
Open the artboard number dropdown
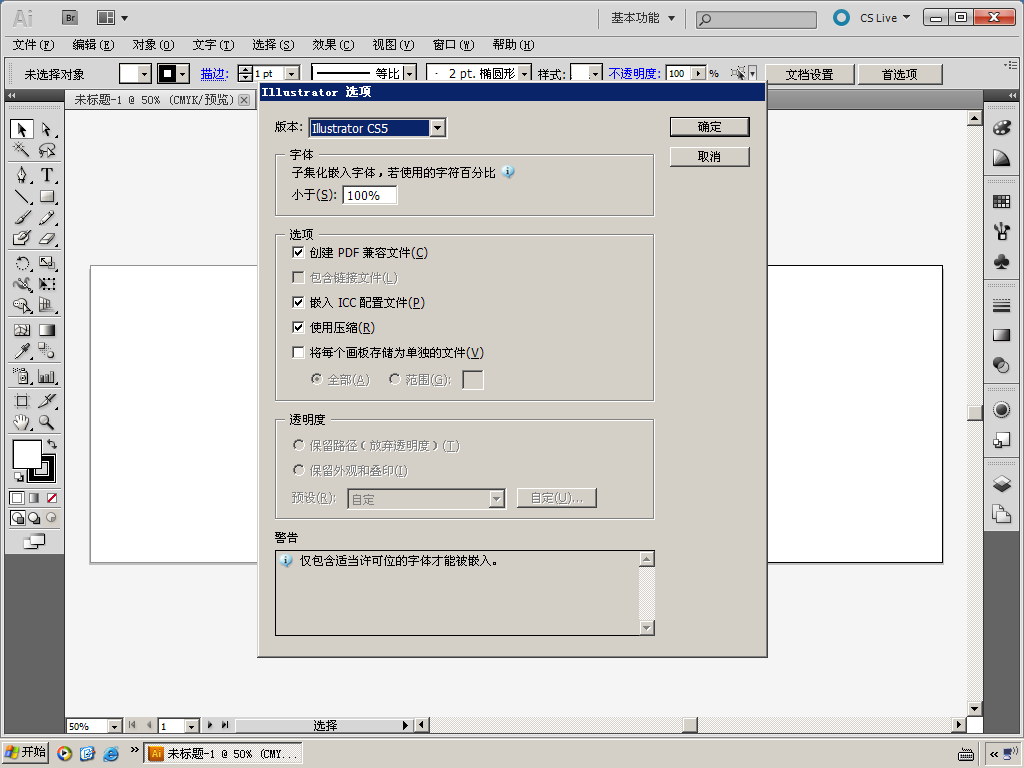[x=191, y=726]
